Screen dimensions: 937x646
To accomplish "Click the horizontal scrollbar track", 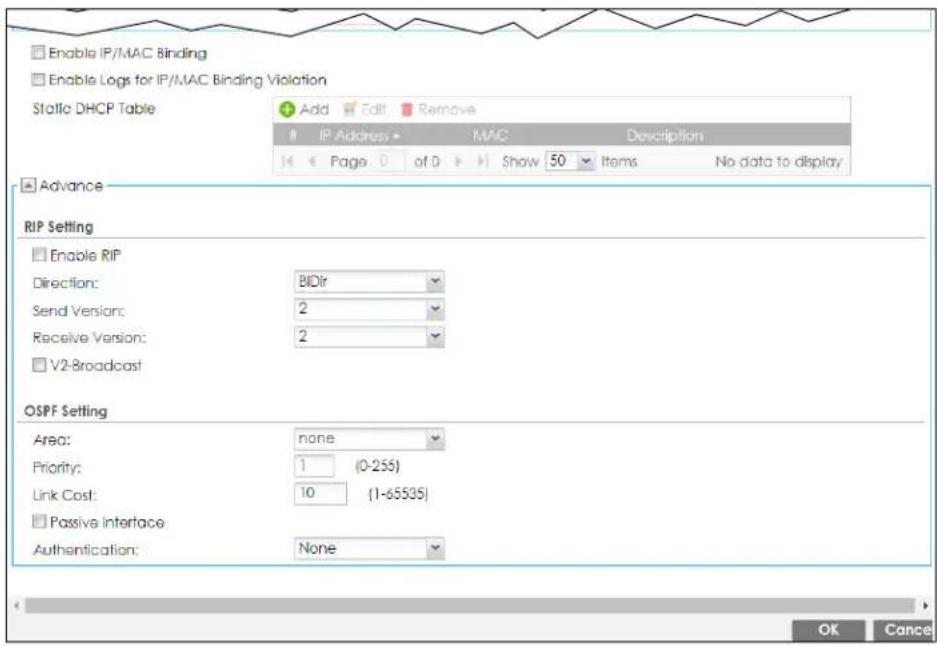I will tap(470, 605).
